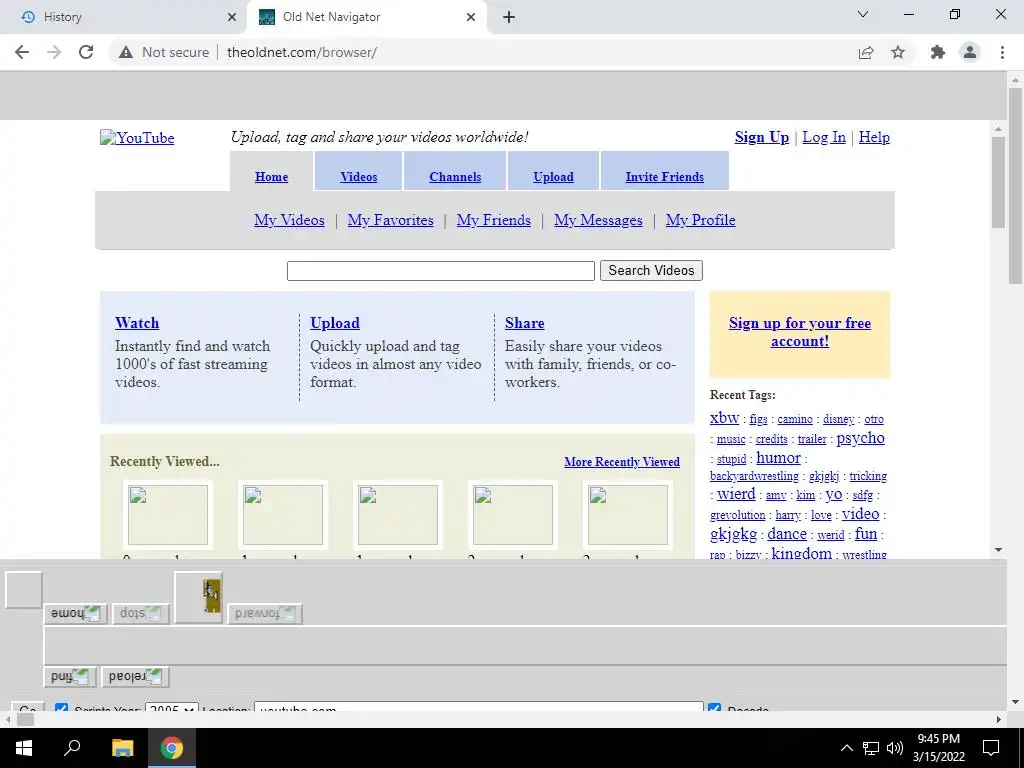
Task: Open My Videos link
Action: (x=289, y=220)
